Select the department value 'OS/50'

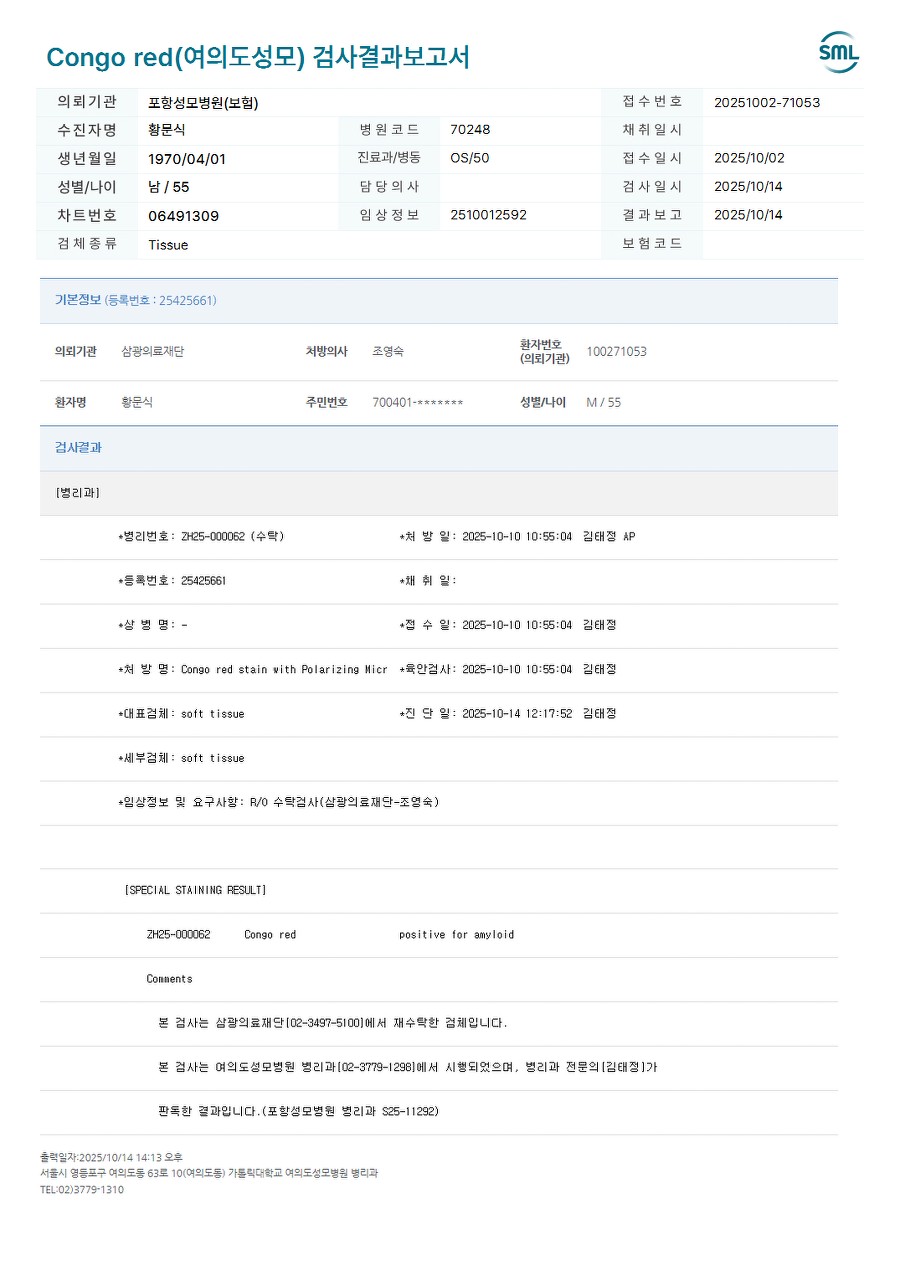pos(470,158)
